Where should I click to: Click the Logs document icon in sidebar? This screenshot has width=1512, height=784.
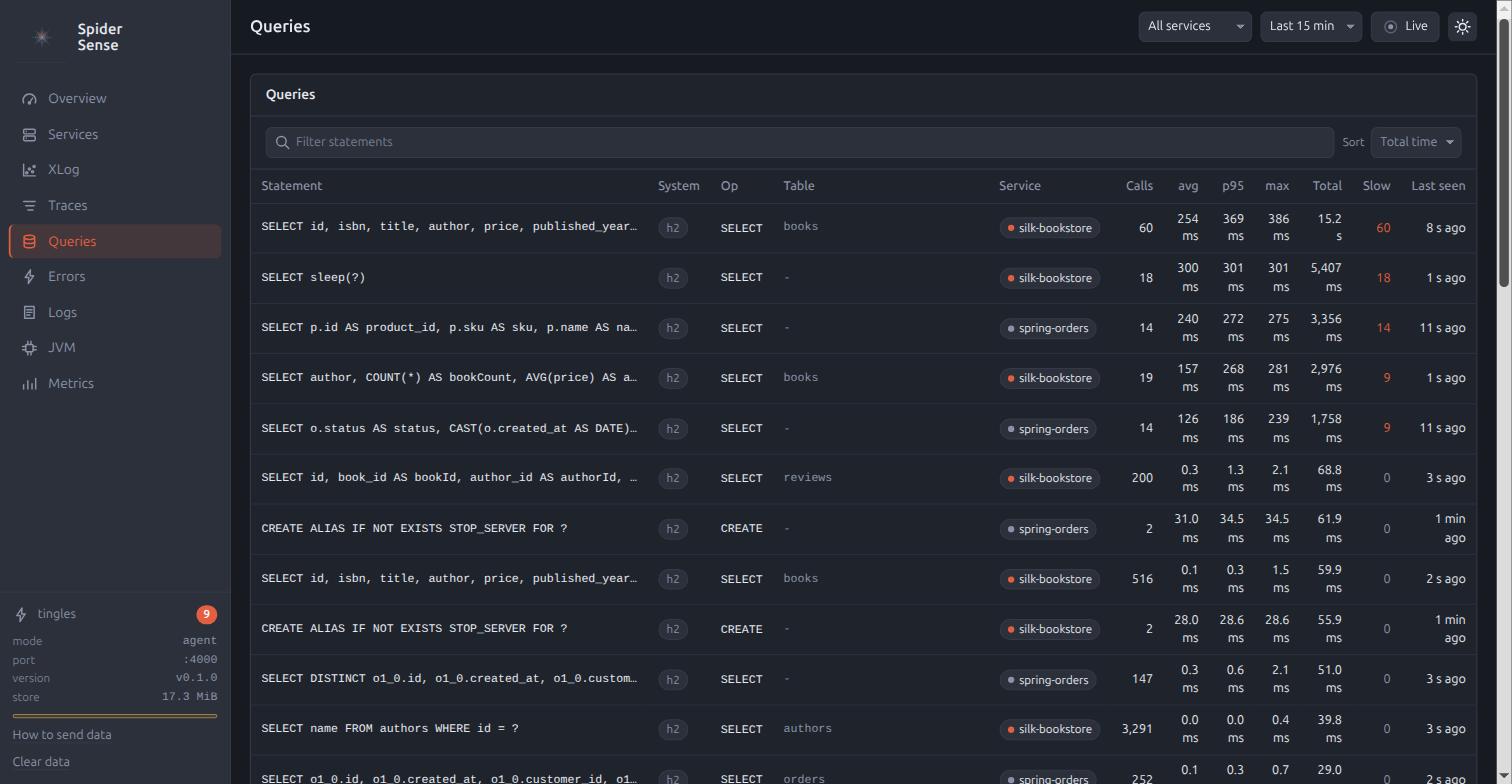[29, 313]
